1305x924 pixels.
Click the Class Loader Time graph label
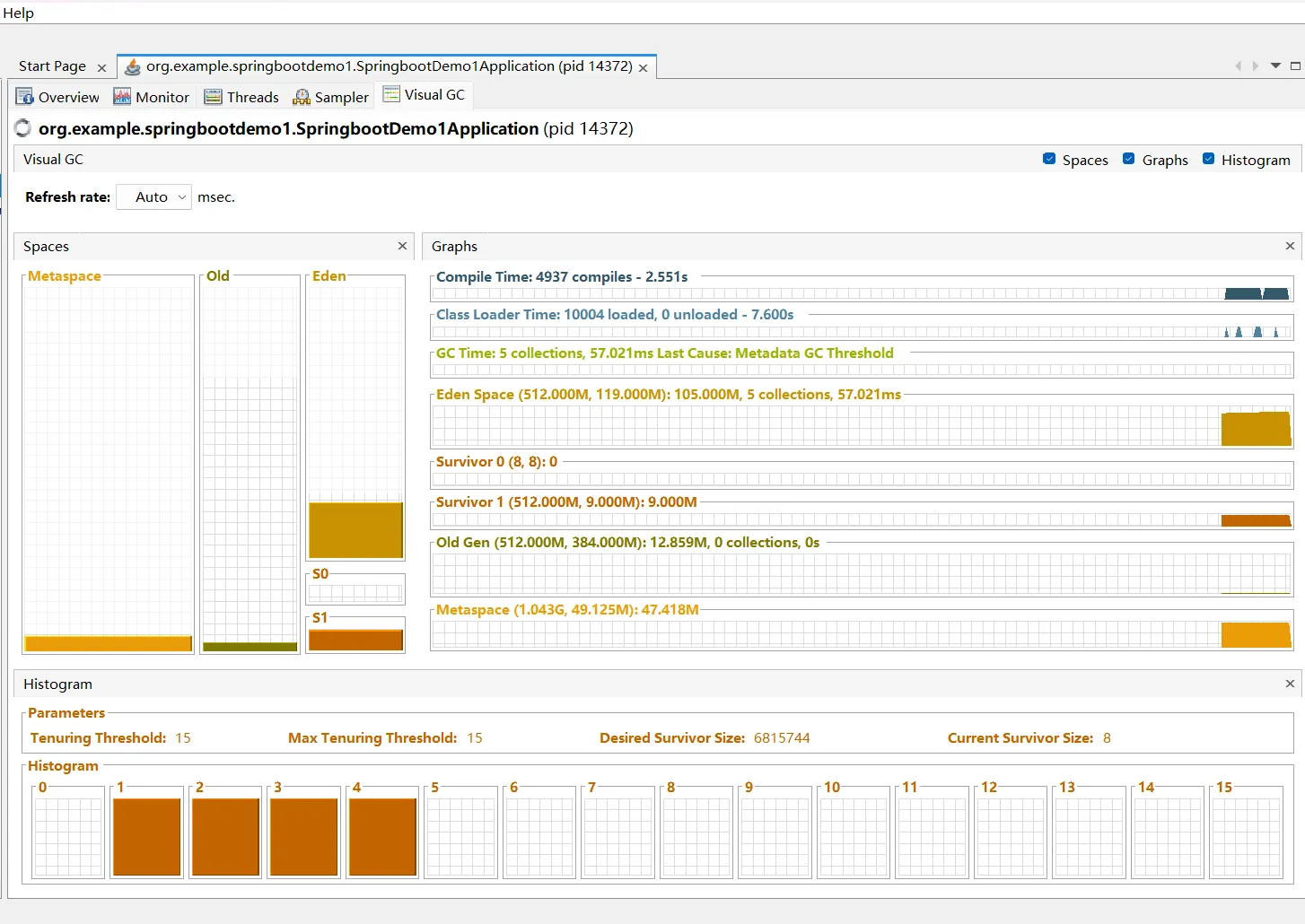point(615,315)
